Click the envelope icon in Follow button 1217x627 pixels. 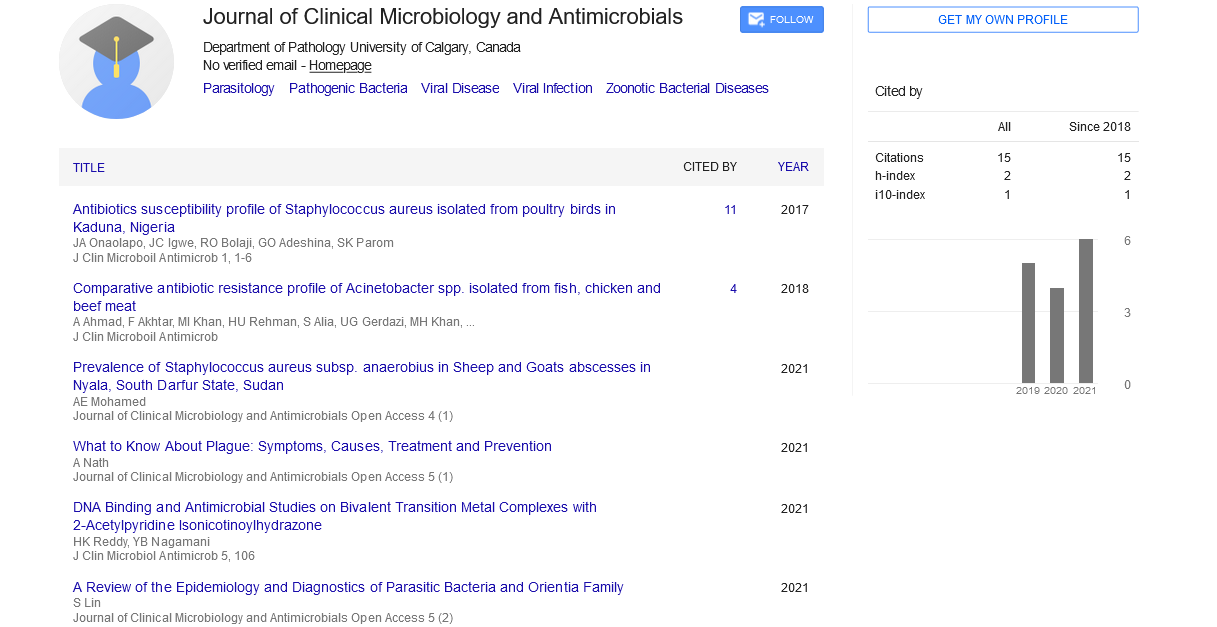pyautogui.click(x=756, y=20)
